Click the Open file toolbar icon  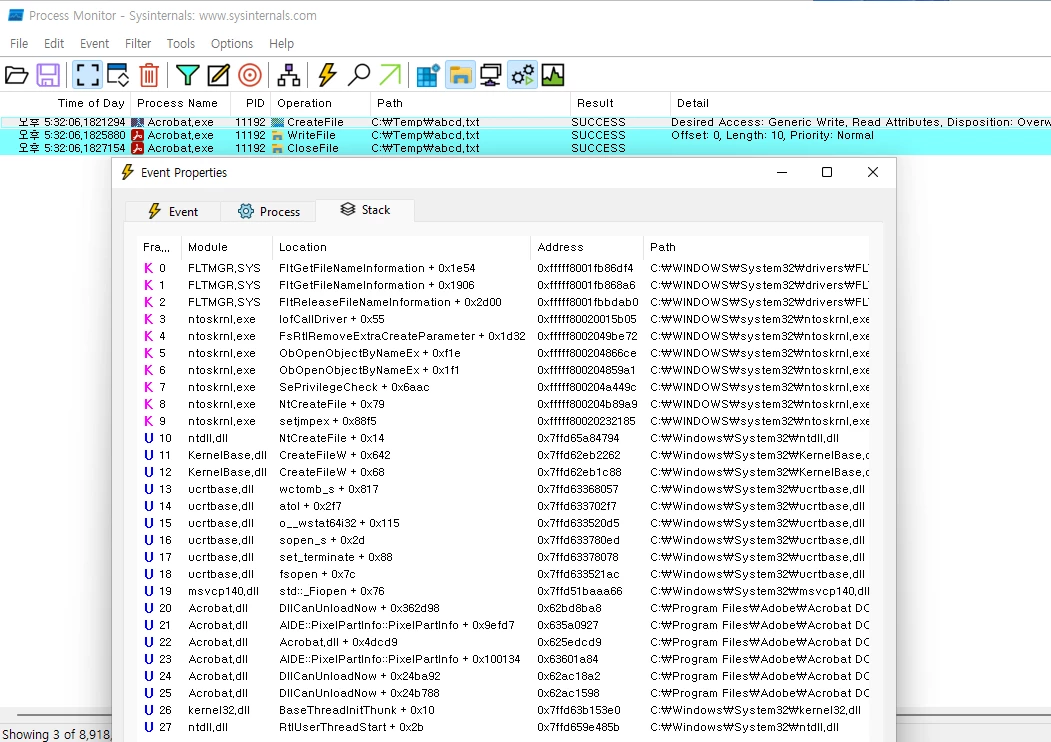coord(17,75)
